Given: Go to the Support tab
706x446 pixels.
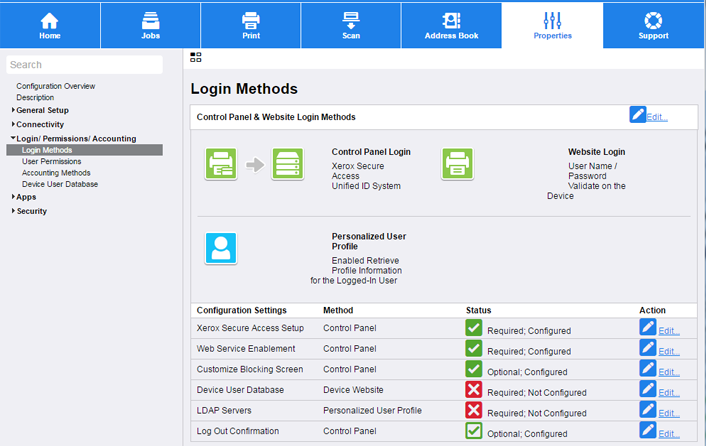Looking at the screenshot, I should tap(653, 26).
